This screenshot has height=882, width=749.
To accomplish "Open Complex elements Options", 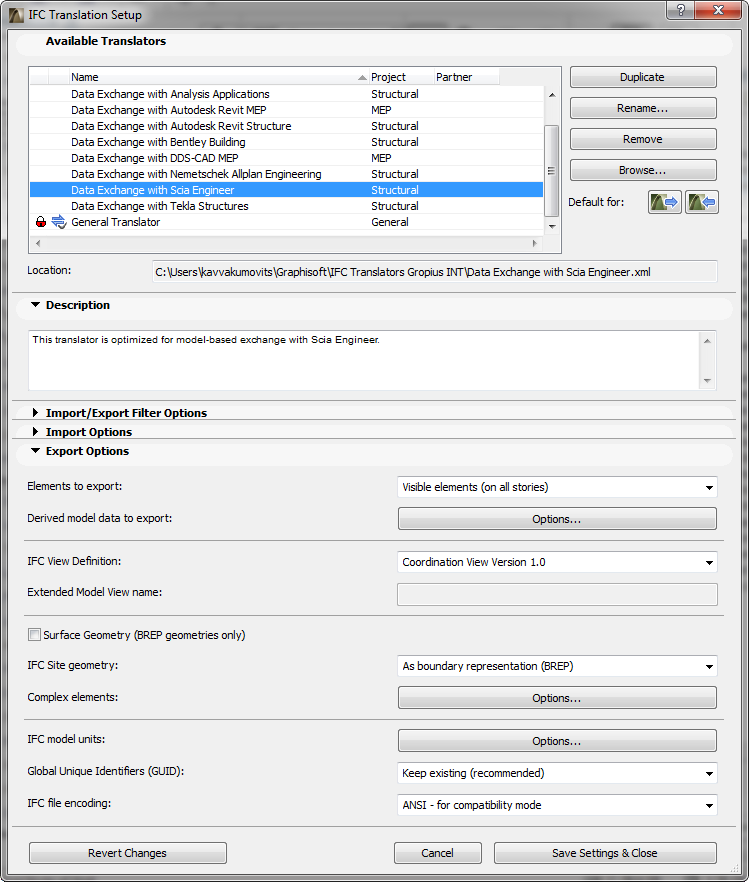I will tap(557, 698).
